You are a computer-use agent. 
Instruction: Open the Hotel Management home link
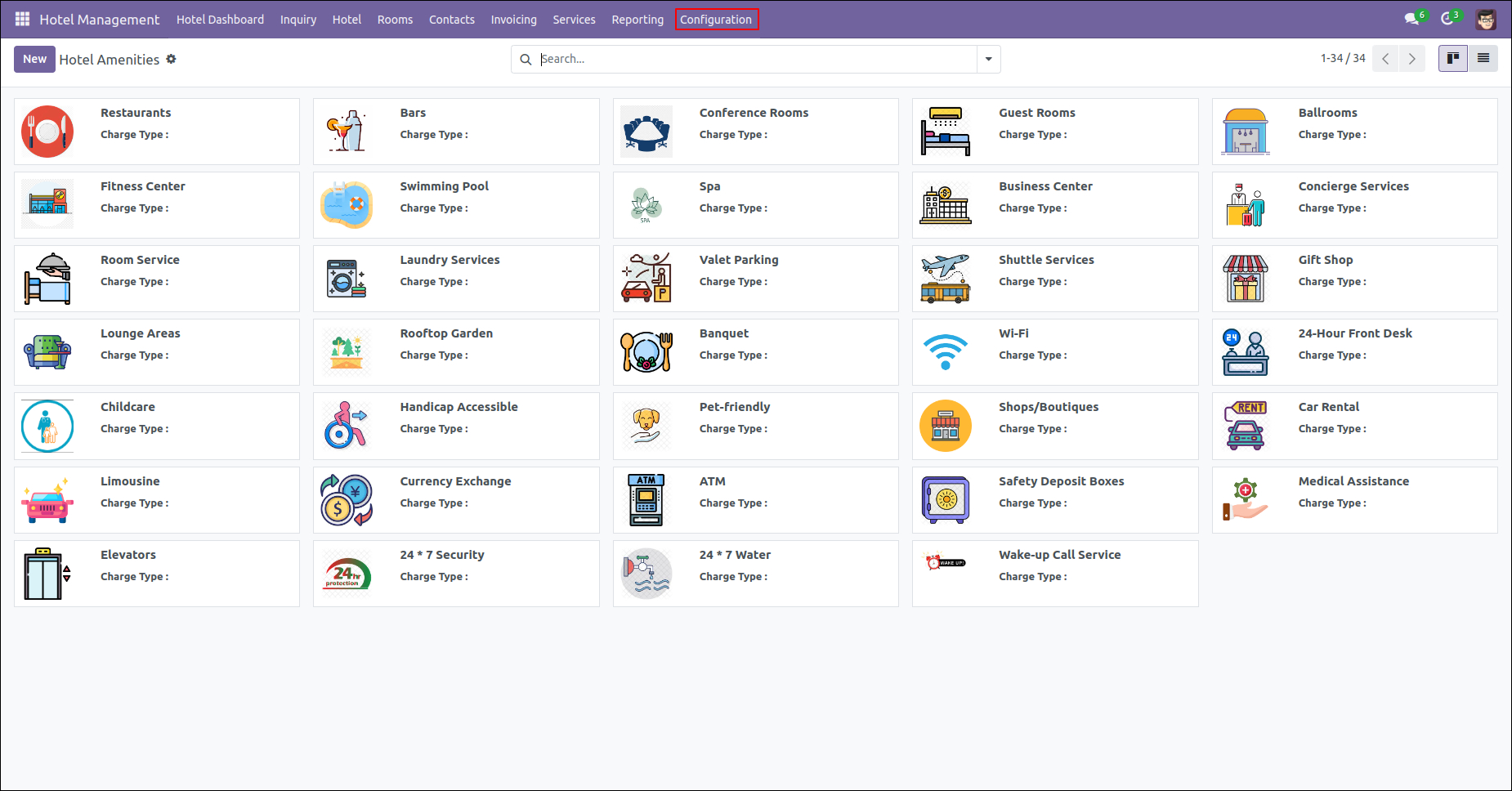tap(99, 19)
